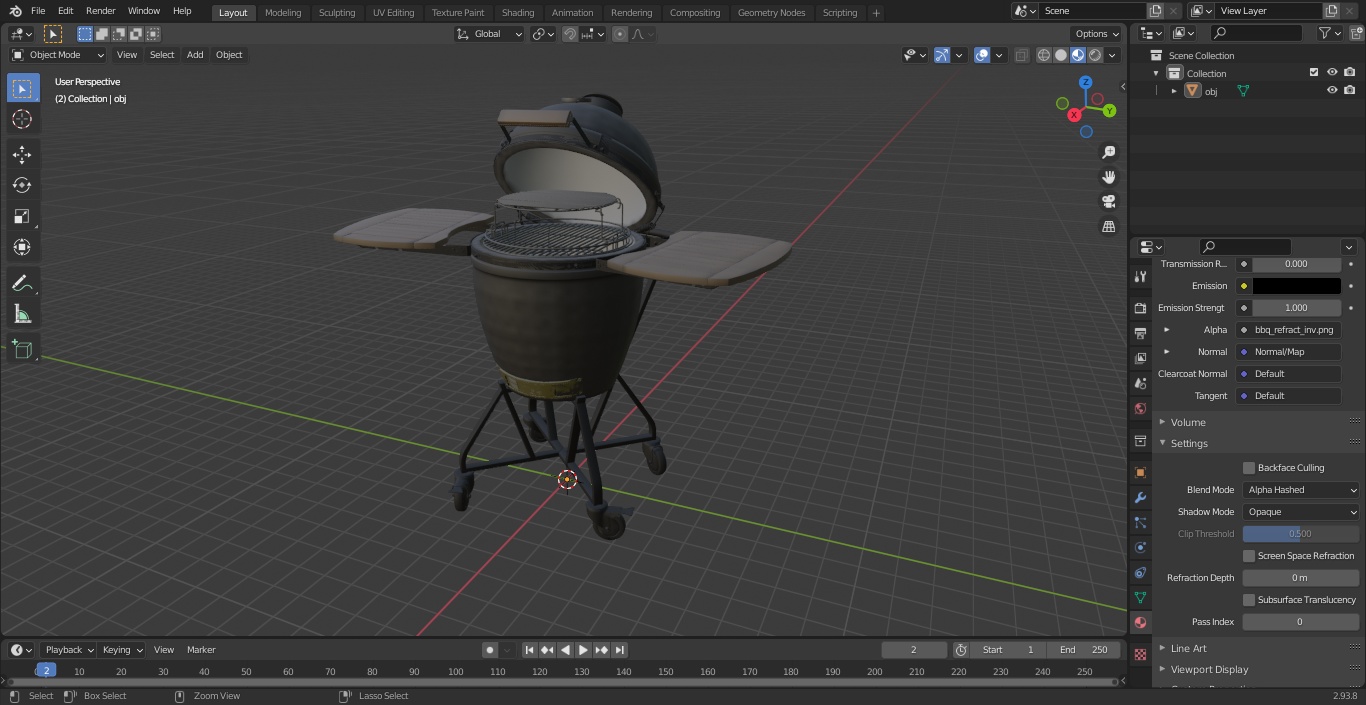Open the Global orientation dropdown
The image size is (1366, 705).
tap(490, 34)
